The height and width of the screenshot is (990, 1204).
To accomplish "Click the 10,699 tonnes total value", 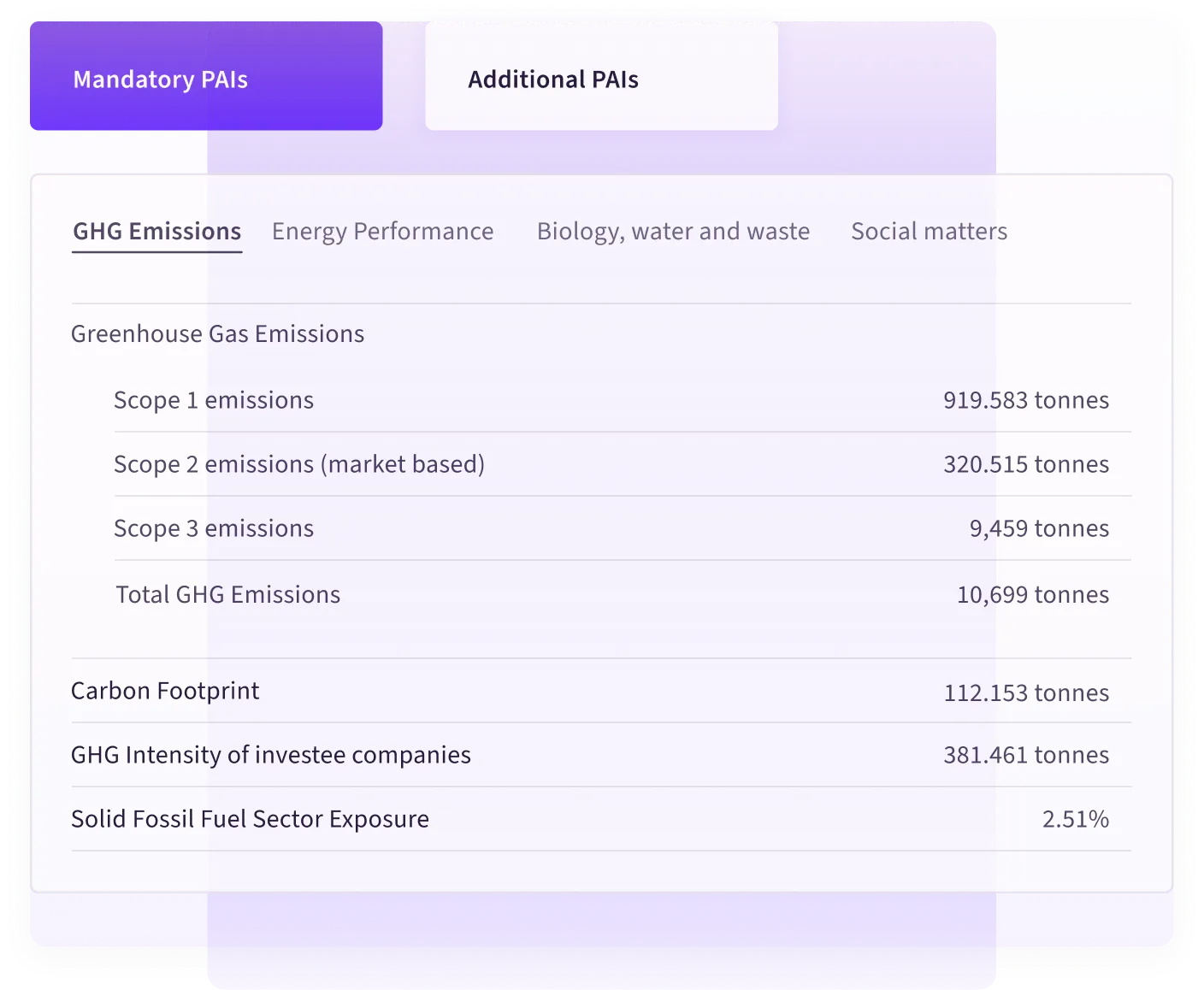I will (1033, 594).
